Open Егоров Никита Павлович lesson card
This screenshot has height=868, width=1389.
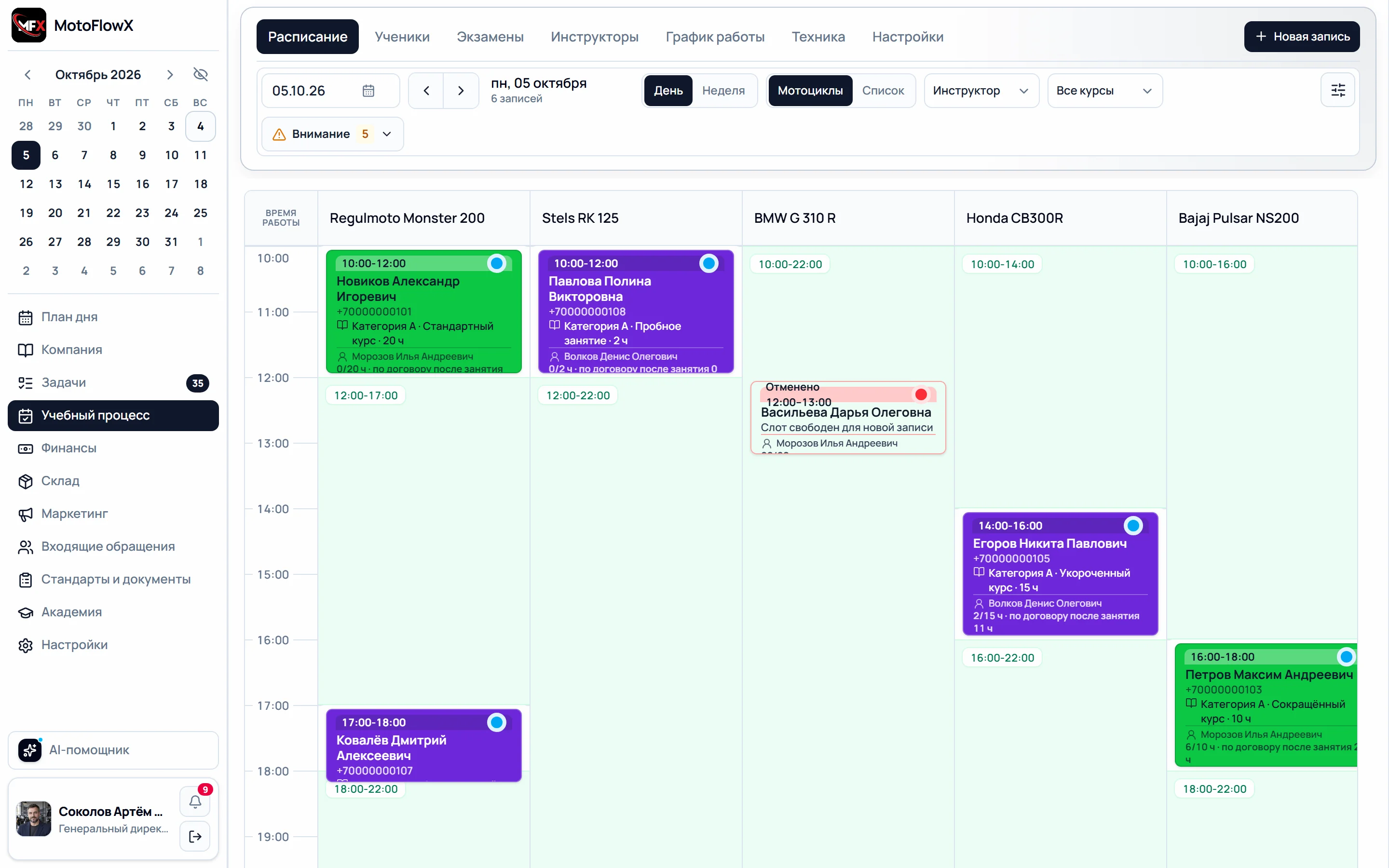point(1060,573)
